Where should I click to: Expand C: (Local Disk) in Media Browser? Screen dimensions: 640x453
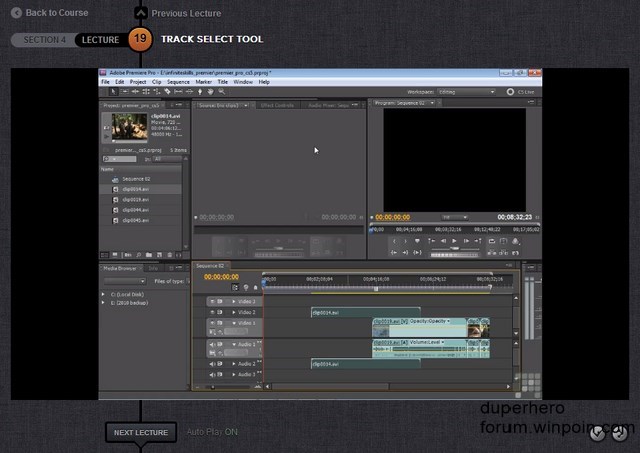pos(103,294)
